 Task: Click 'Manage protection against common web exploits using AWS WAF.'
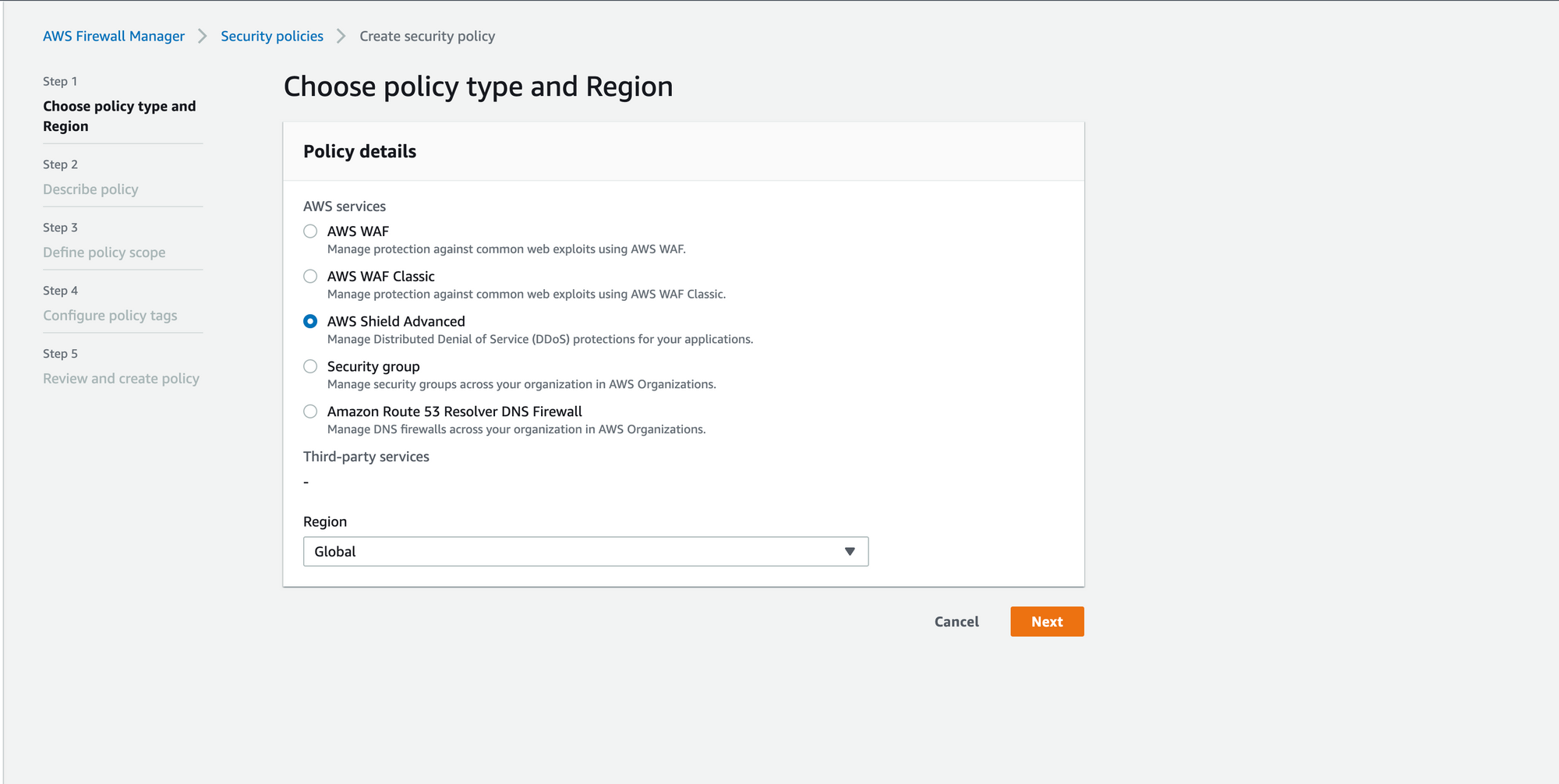pyautogui.click(x=507, y=249)
